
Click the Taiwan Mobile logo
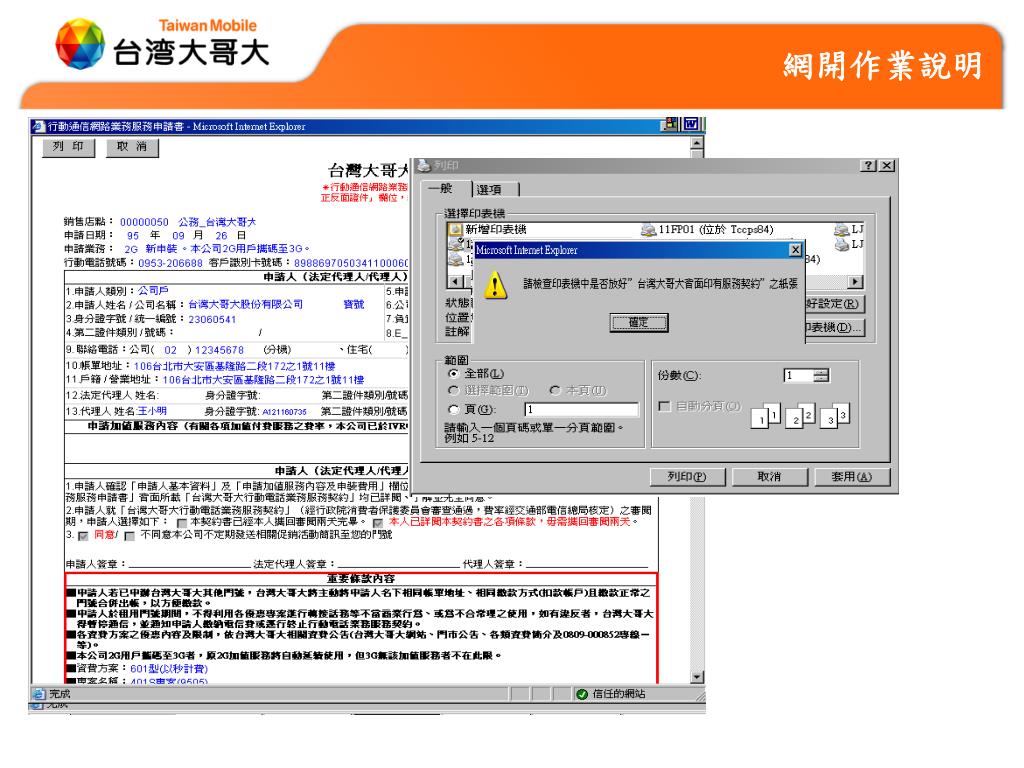(x=163, y=44)
